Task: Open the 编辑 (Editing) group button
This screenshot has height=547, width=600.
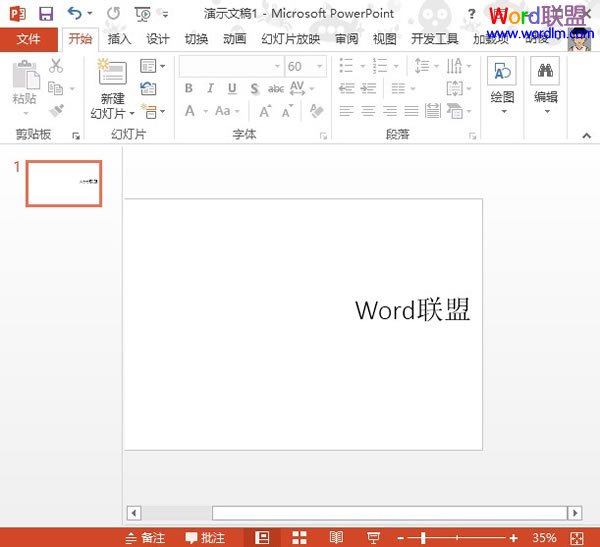Action: click(x=545, y=87)
